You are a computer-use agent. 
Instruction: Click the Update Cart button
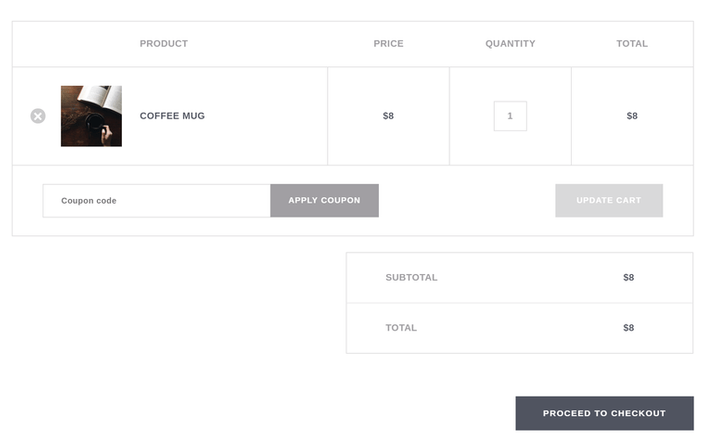coord(608,201)
